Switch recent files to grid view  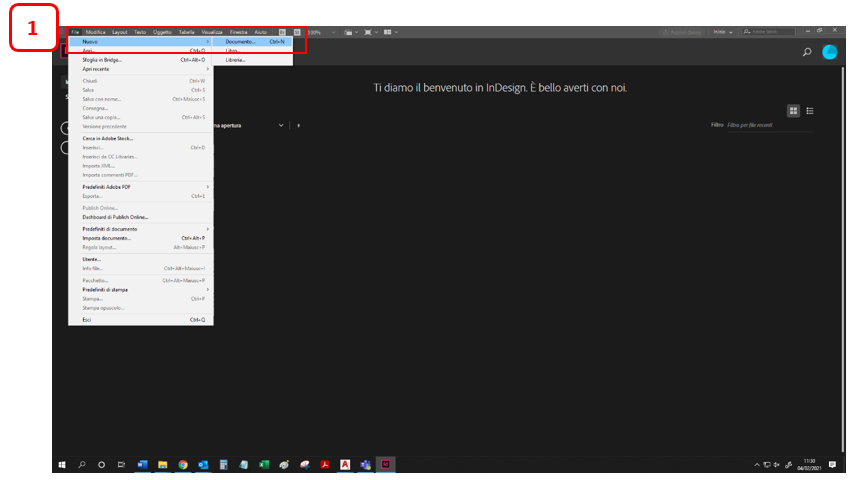[x=793, y=111]
